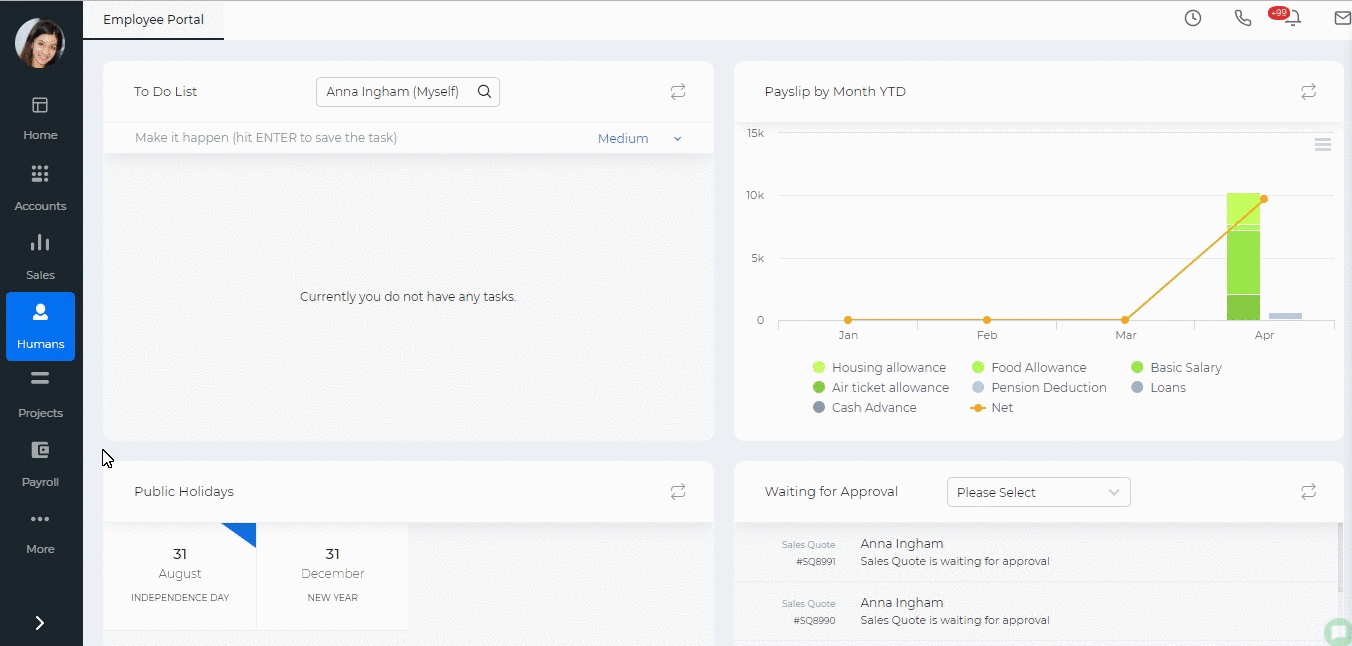Screen dimensions: 1352x646
Task: Toggle Loans legend item
Action: [1158, 387]
